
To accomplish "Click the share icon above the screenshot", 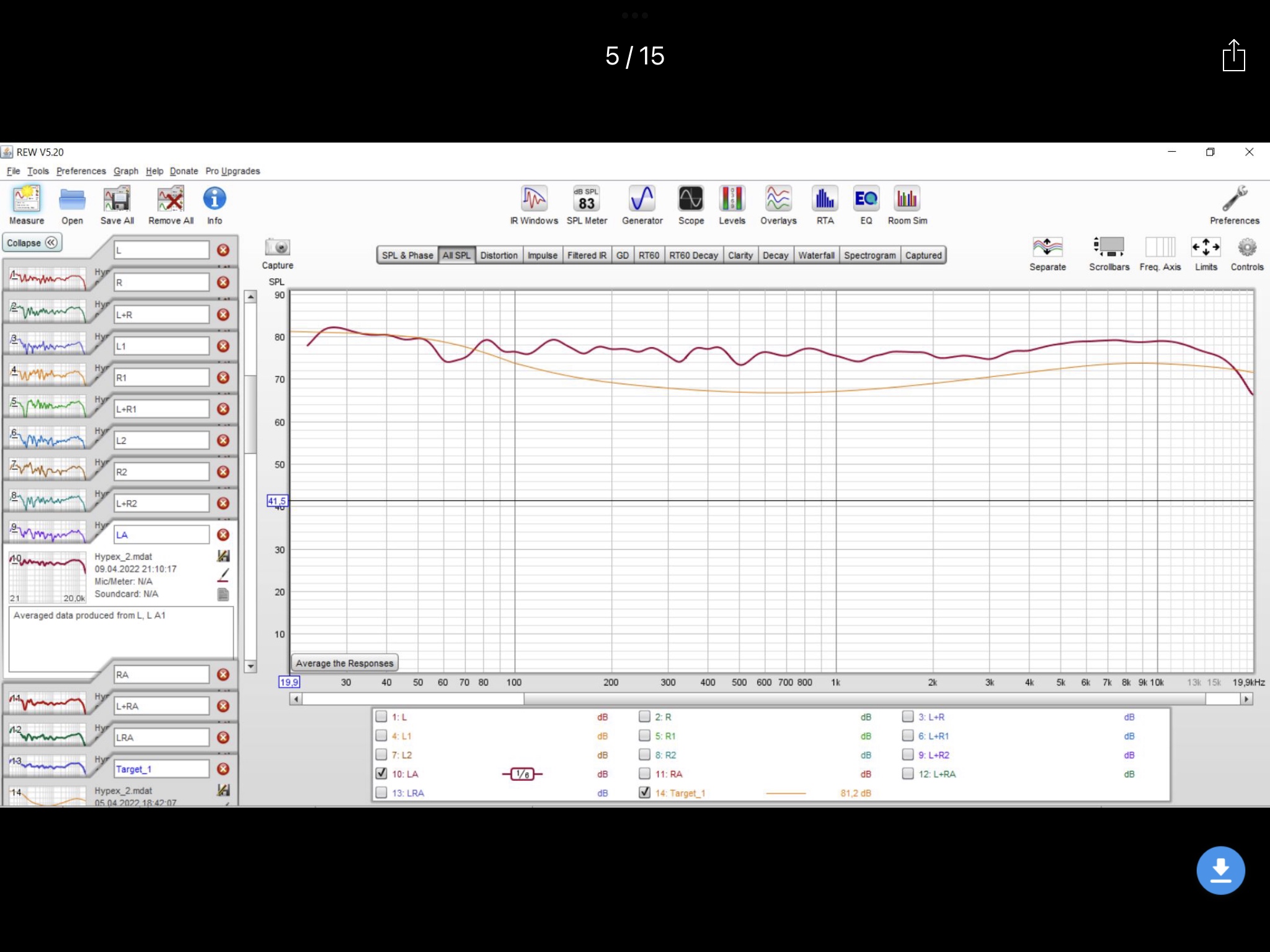I will click(1233, 56).
